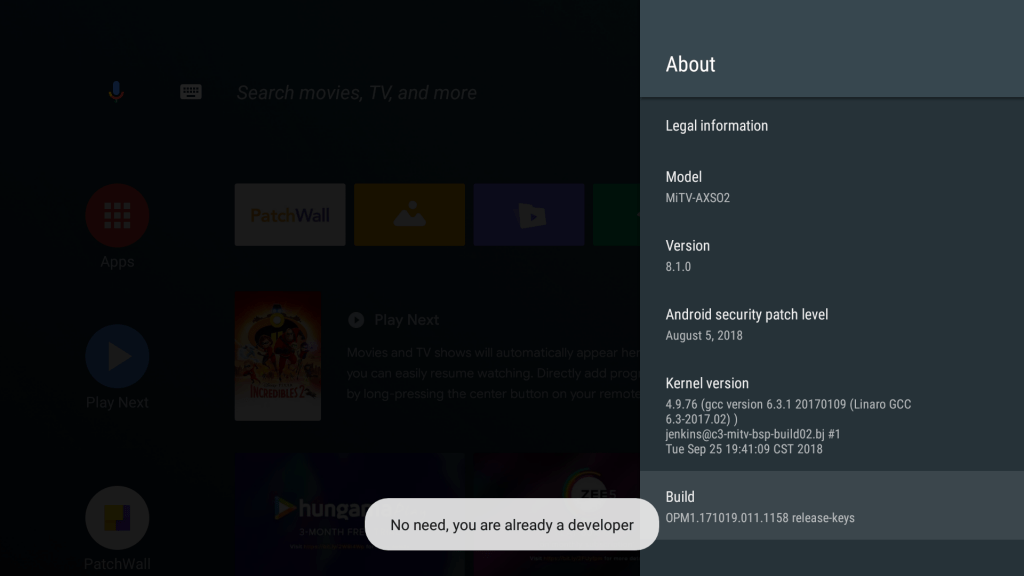Open the purple video player app tile
Image resolution: width=1024 pixels, height=576 pixels.
coord(529,215)
